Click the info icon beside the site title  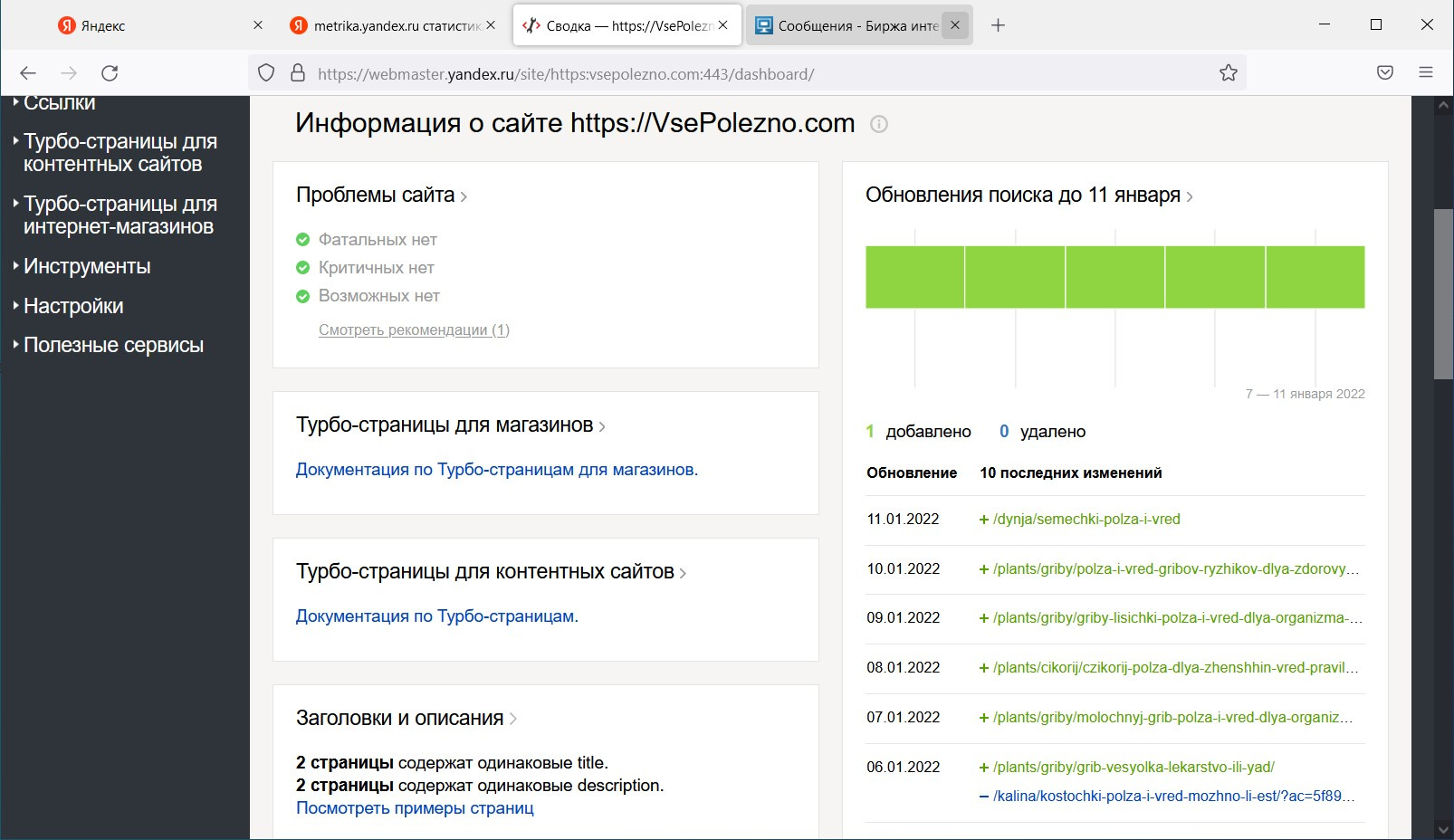(x=878, y=124)
